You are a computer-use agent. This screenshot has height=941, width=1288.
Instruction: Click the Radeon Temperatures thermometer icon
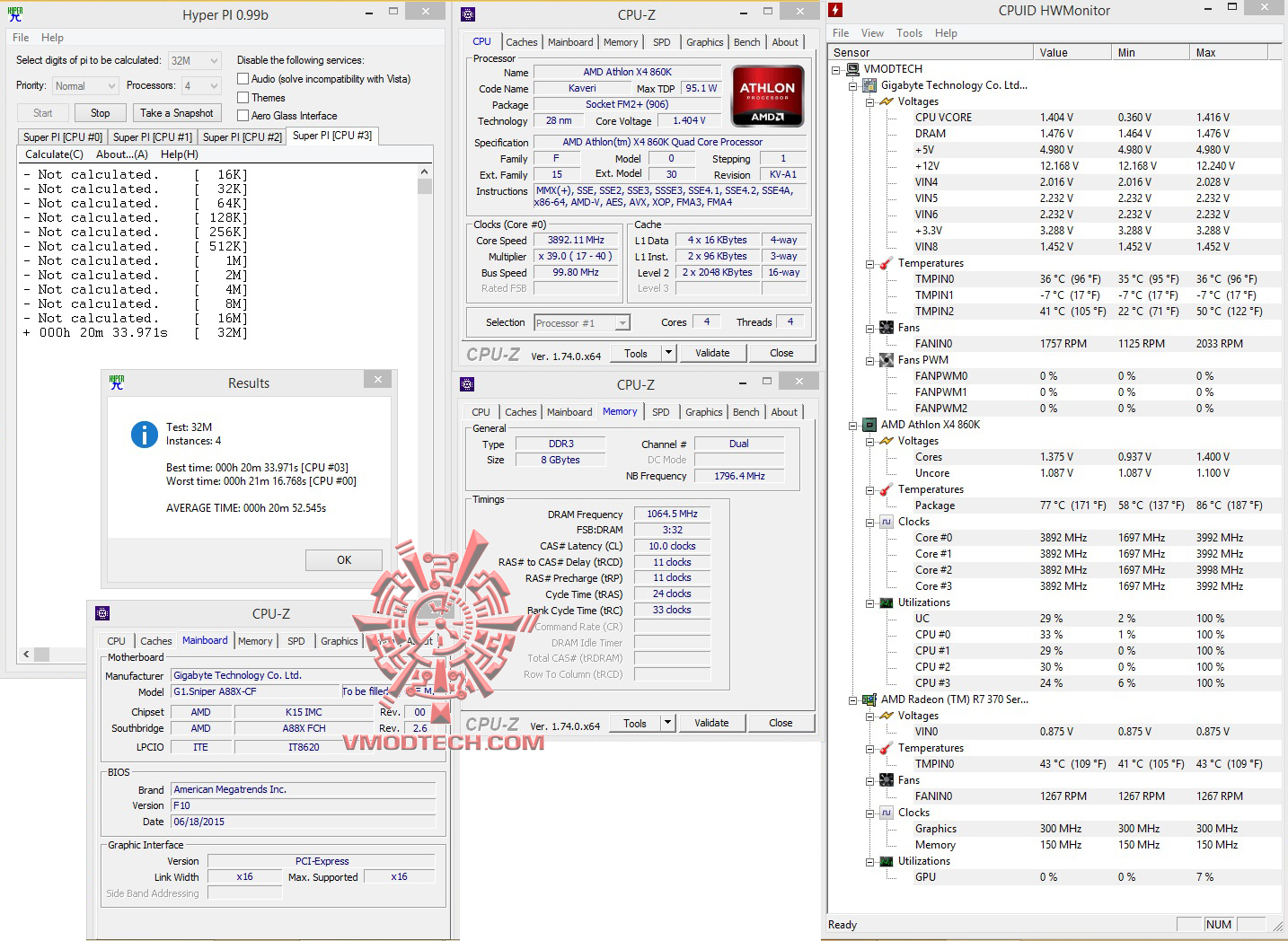(x=886, y=748)
